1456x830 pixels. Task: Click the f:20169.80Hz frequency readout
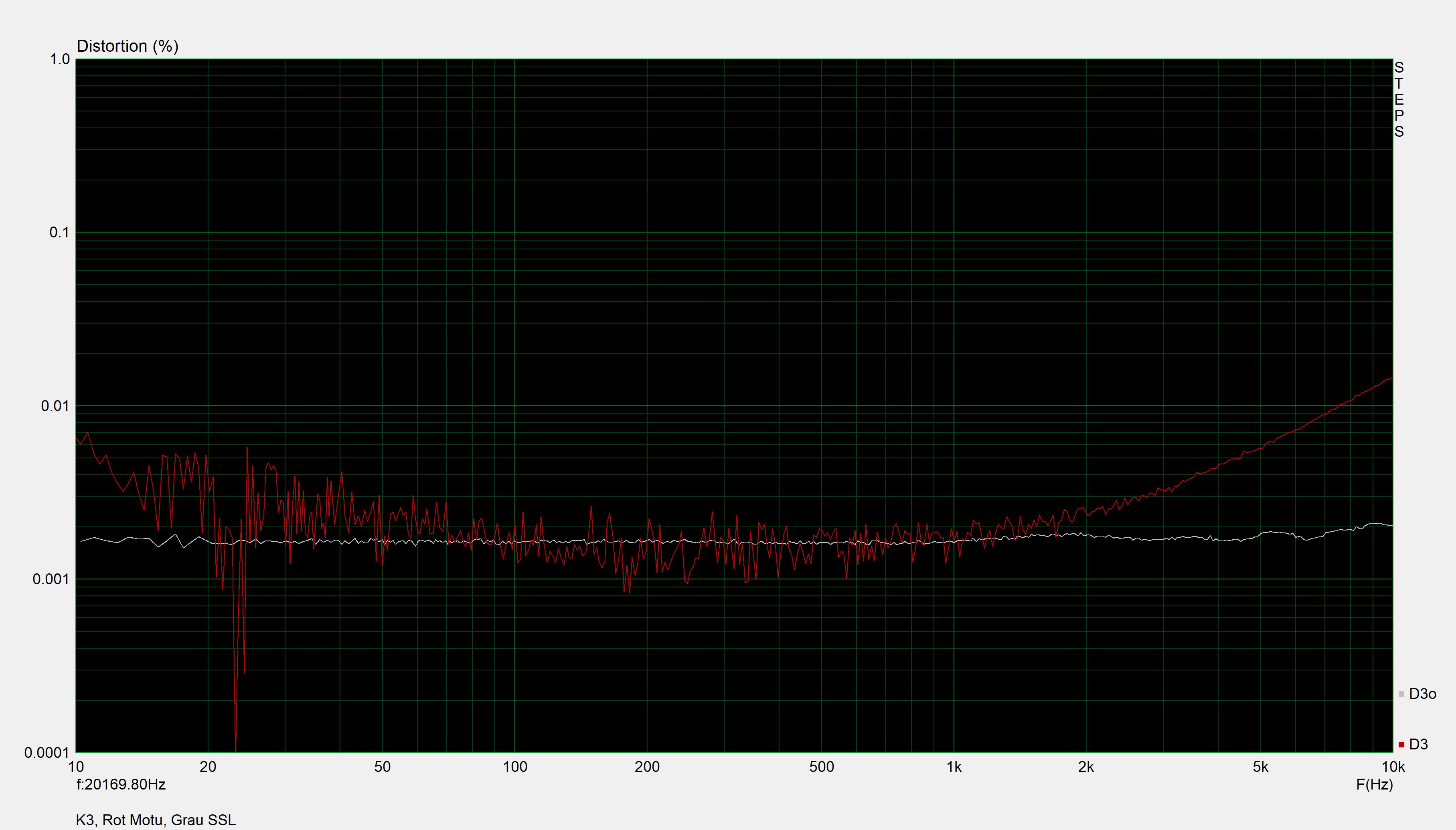point(121,784)
